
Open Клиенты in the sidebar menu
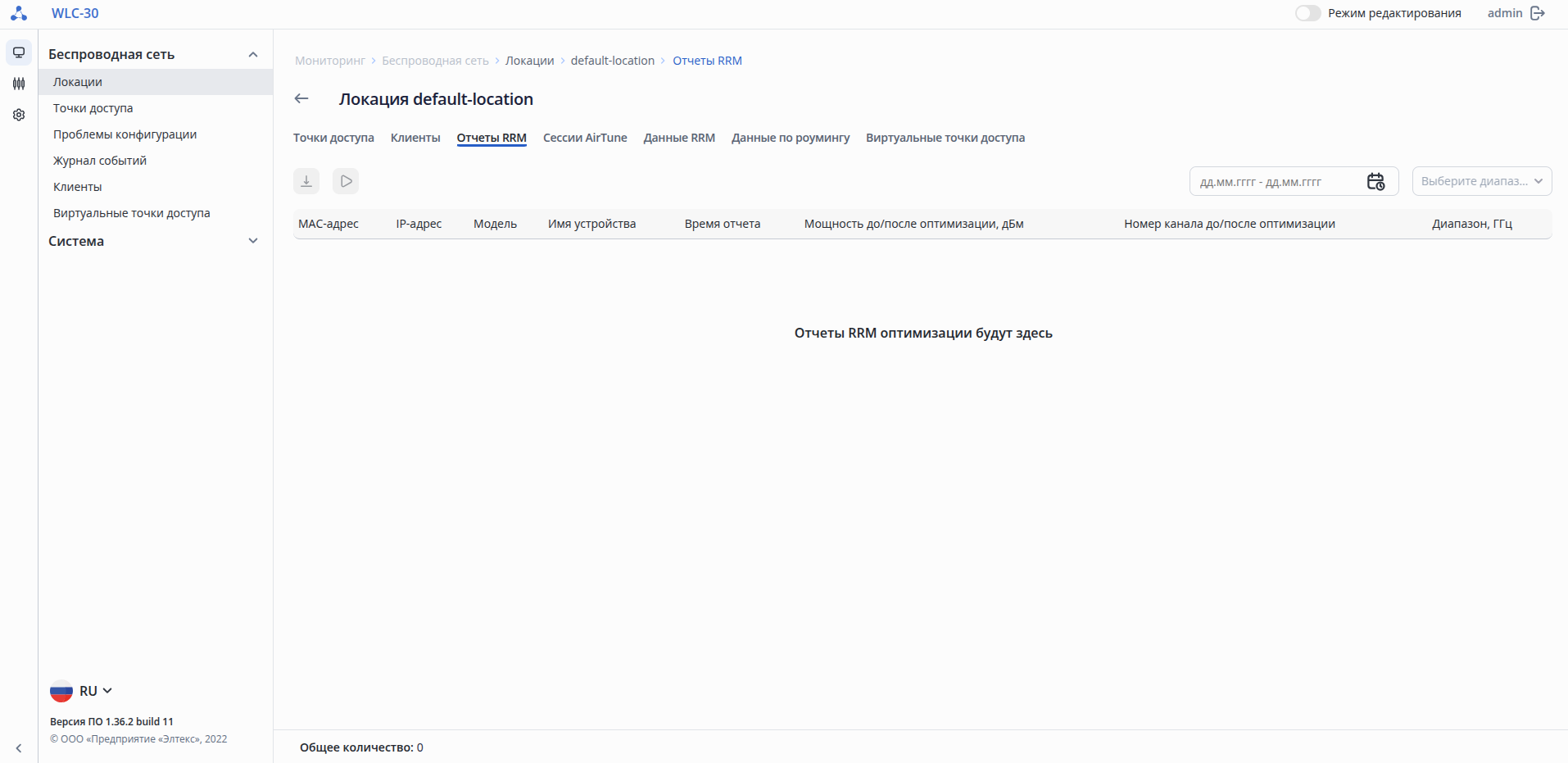(x=156, y=187)
